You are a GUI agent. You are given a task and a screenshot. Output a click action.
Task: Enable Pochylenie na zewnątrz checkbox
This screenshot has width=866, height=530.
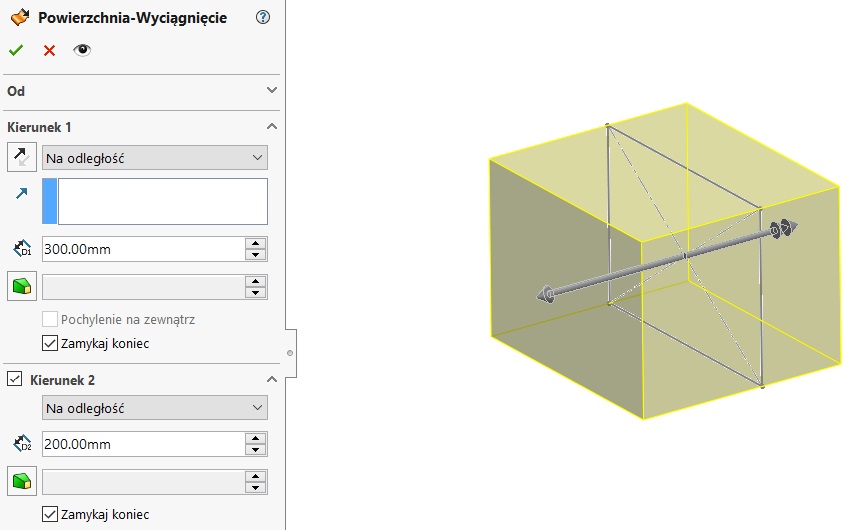50,319
